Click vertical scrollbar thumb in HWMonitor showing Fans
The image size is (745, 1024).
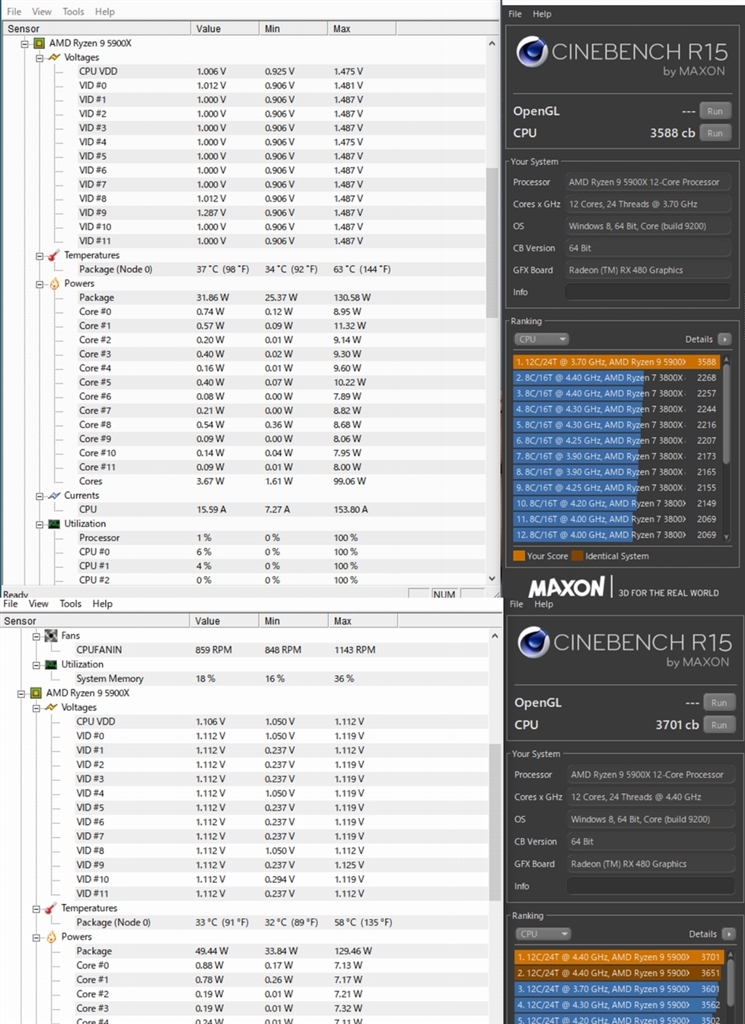click(x=494, y=822)
